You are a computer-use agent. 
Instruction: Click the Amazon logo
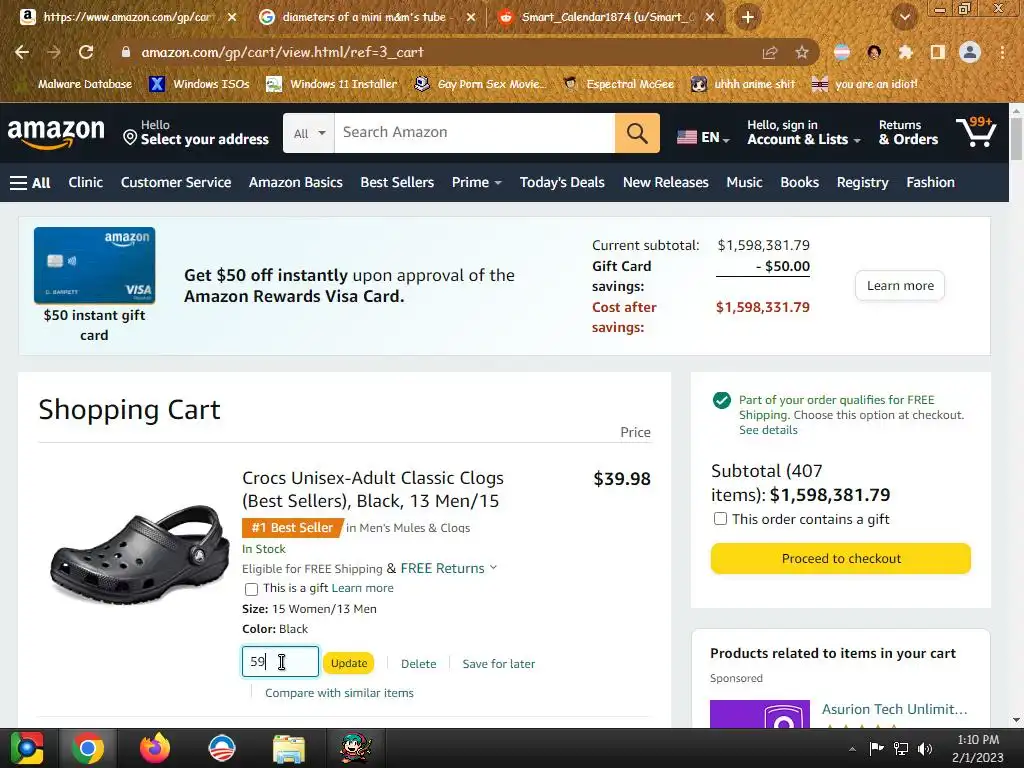(56, 133)
